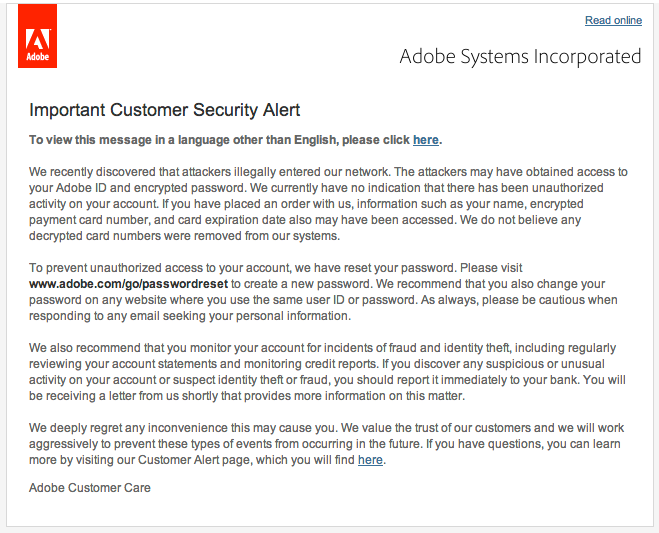Click 'here' link for Customer Alert page
This screenshot has height=533, width=659.
point(370,460)
